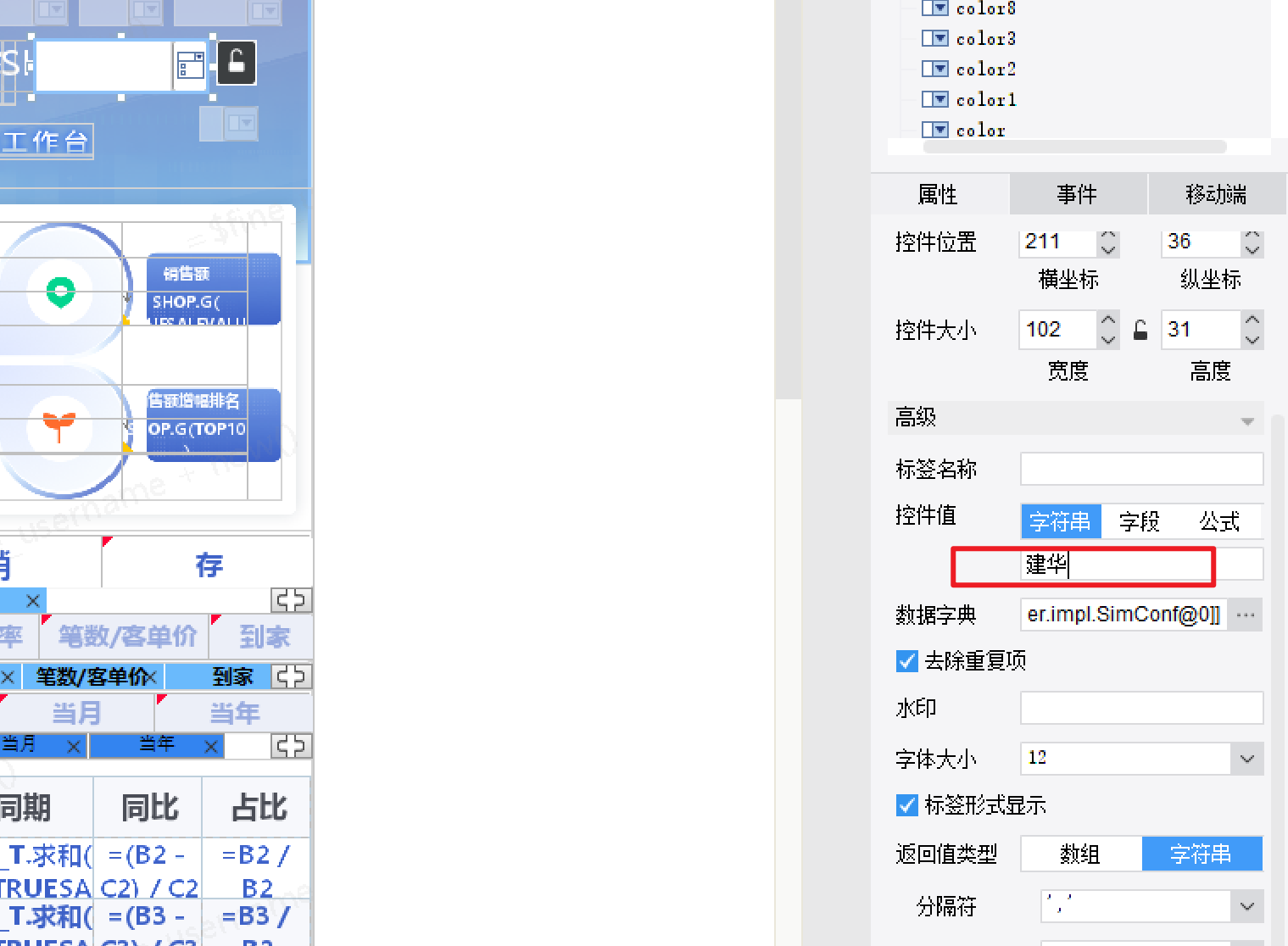Click the 控件值 text field containing 建华

coord(1141,565)
